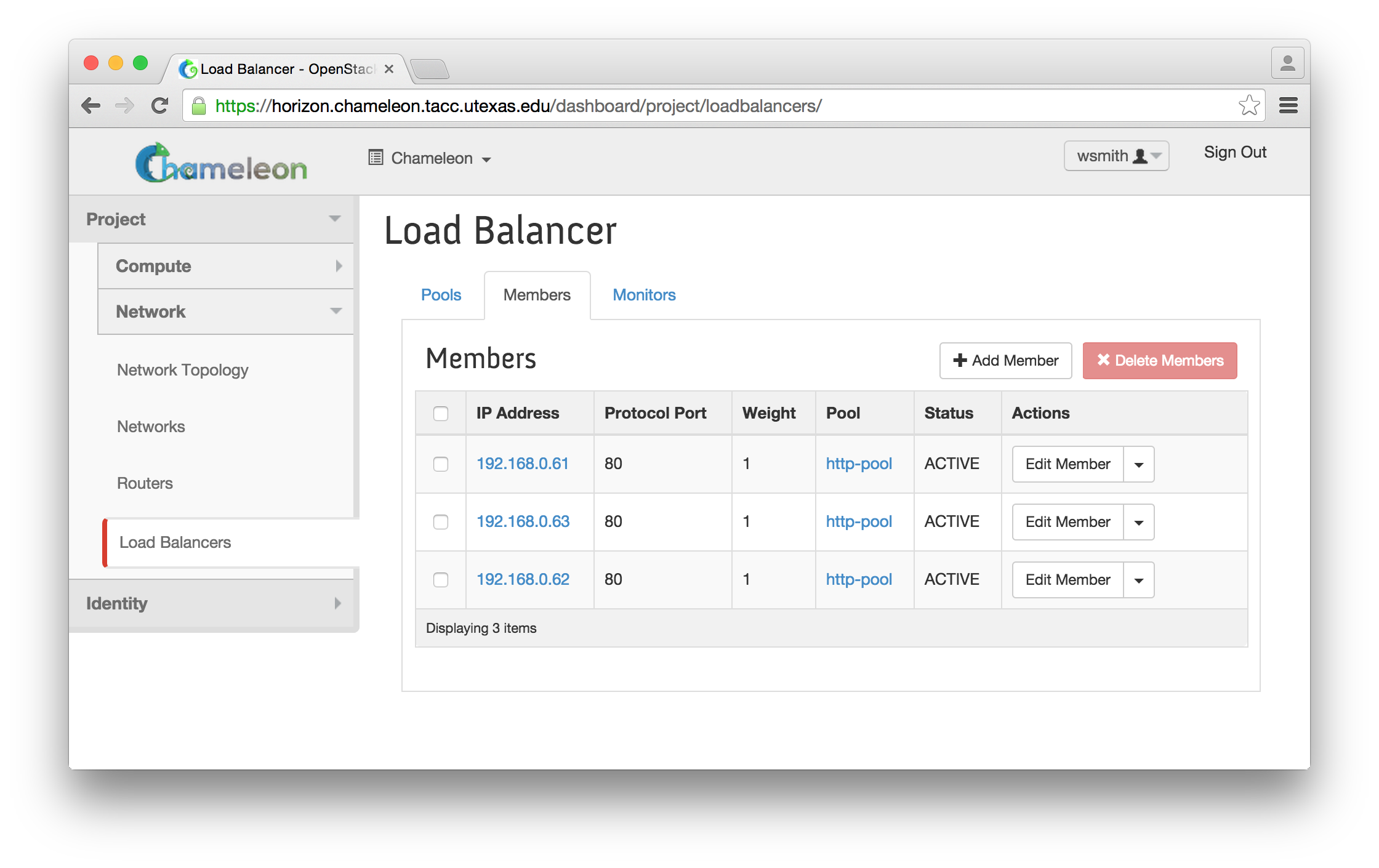
Task: Check the box for member 192.168.0.63
Action: 441,522
